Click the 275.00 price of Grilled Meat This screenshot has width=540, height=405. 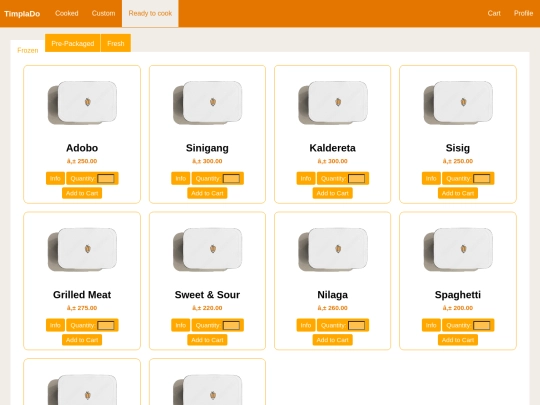click(x=82, y=308)
